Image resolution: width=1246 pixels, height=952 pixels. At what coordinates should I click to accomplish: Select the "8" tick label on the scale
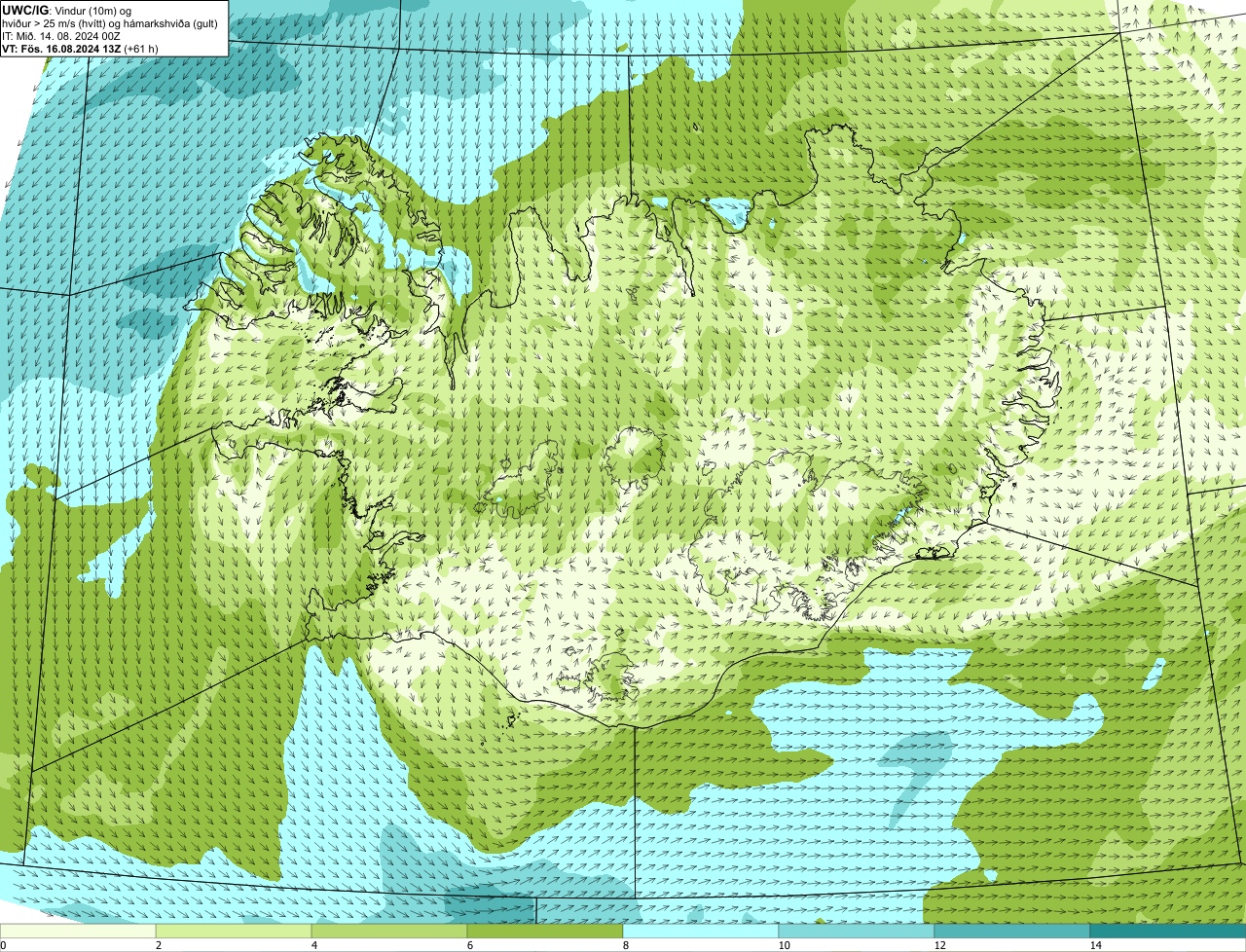click(x=625, y=945)
